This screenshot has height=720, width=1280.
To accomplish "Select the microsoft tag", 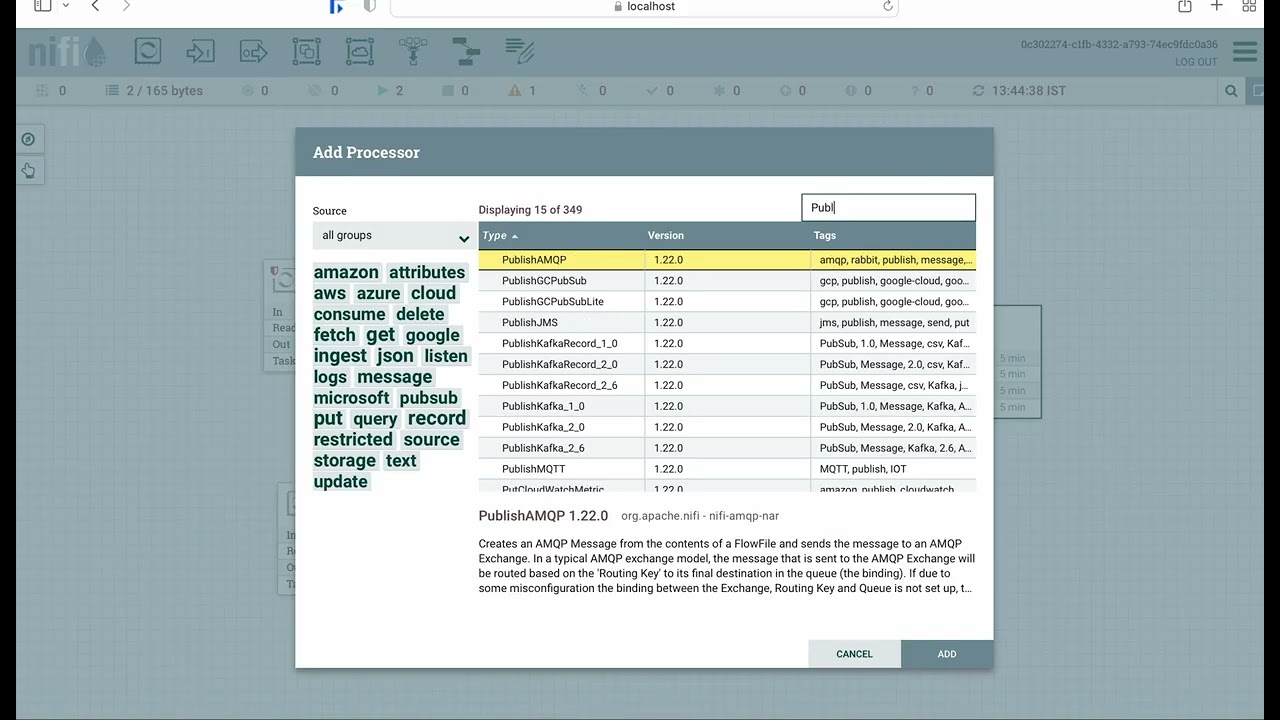I will (x=351, y=398).
